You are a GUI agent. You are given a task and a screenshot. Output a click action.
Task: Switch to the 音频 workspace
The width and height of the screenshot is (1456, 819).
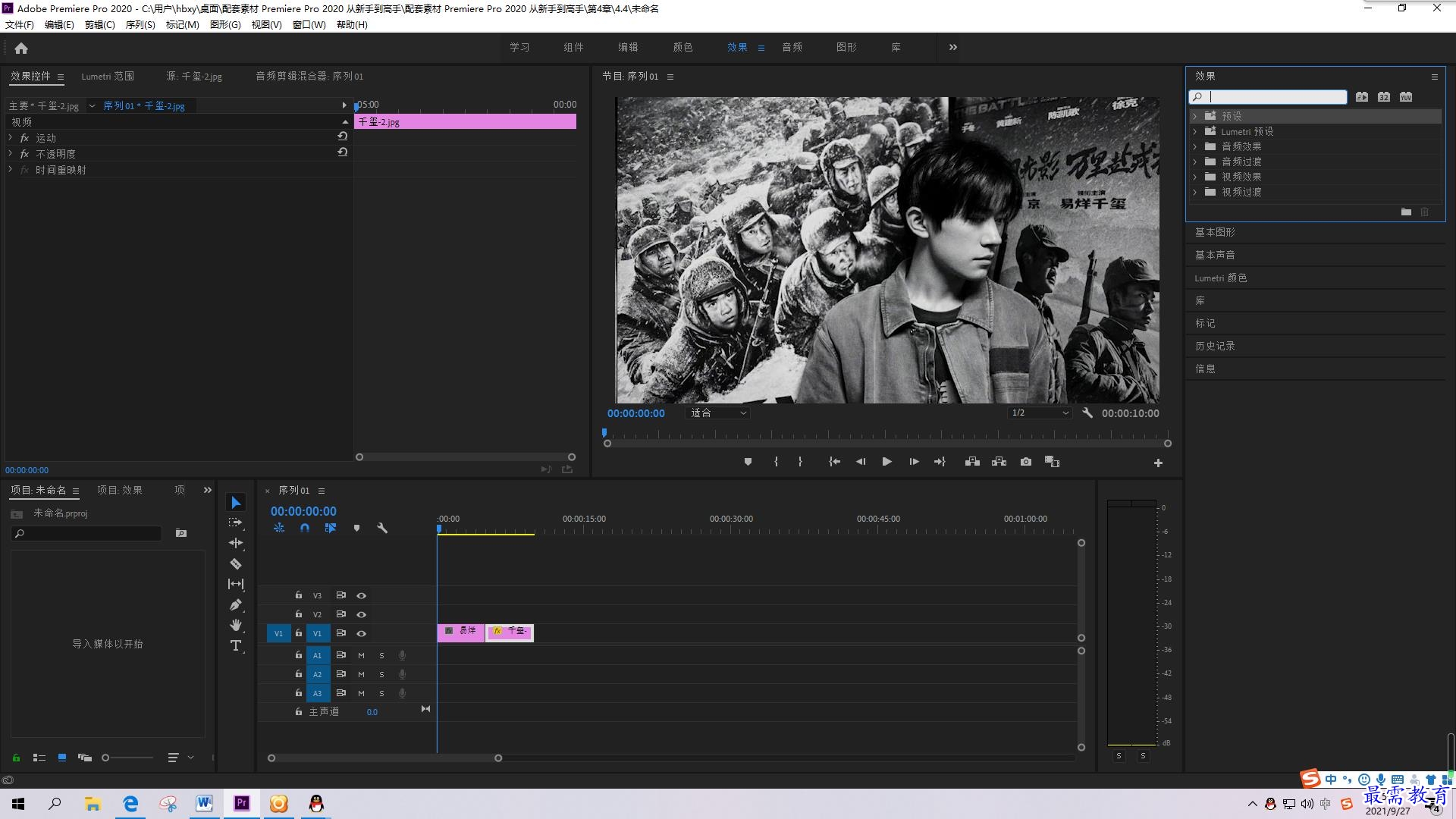coord(792,47)
